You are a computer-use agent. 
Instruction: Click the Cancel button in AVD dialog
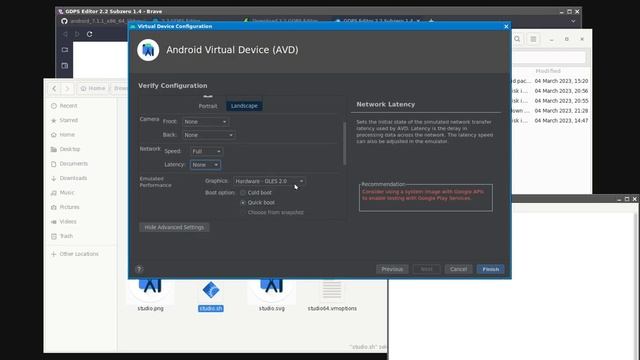(x=458, y=269)
